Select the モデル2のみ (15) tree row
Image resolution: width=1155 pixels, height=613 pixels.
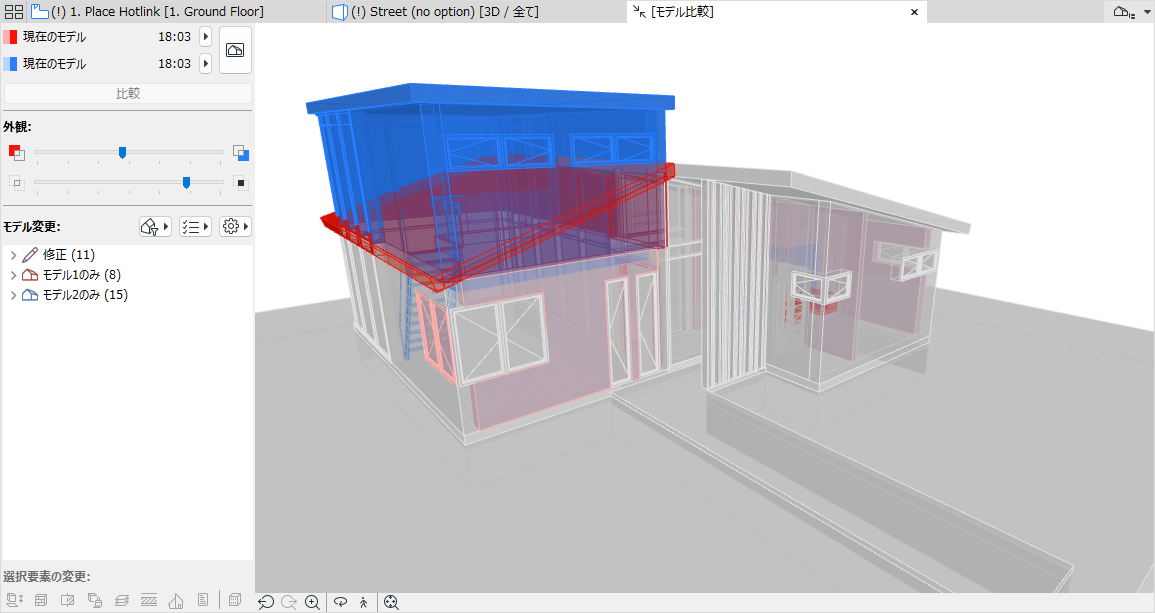coord(127,295)
